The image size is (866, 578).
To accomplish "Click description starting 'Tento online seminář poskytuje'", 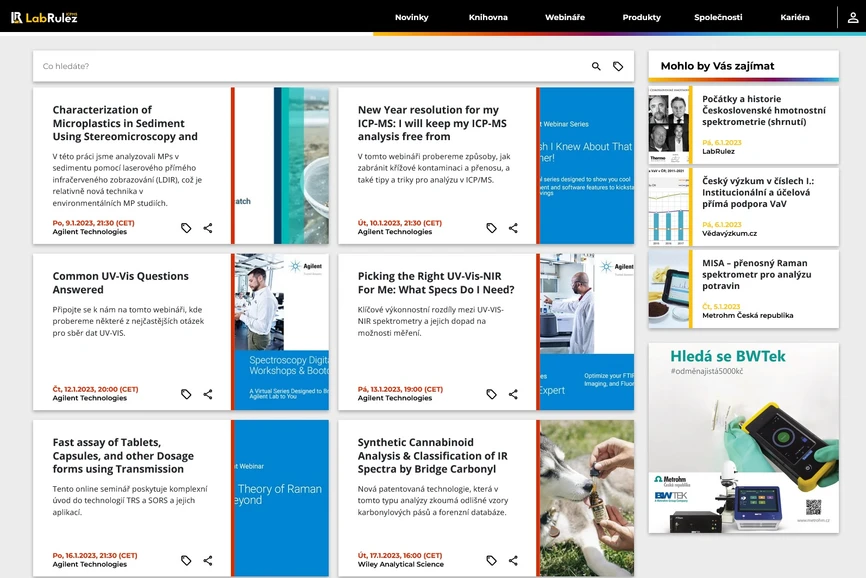I will [130, 500].
